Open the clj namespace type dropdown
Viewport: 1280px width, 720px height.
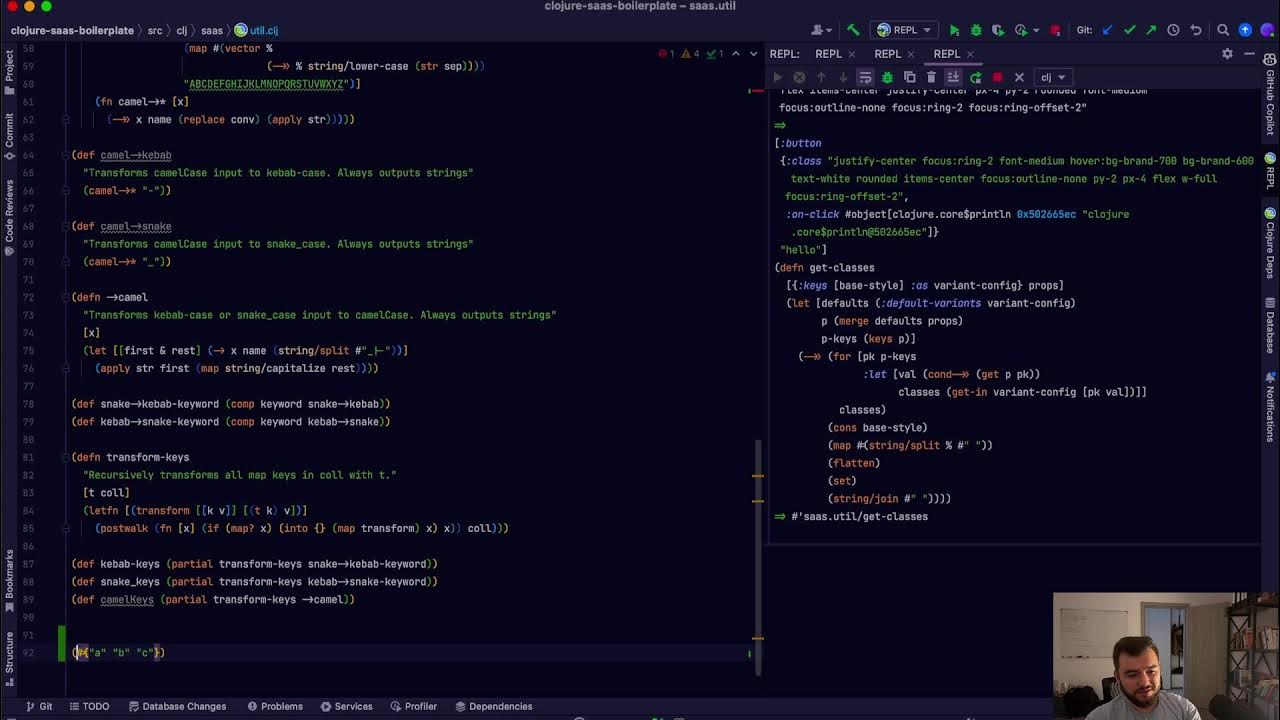pyautogui.click(x=1053, y=77)
